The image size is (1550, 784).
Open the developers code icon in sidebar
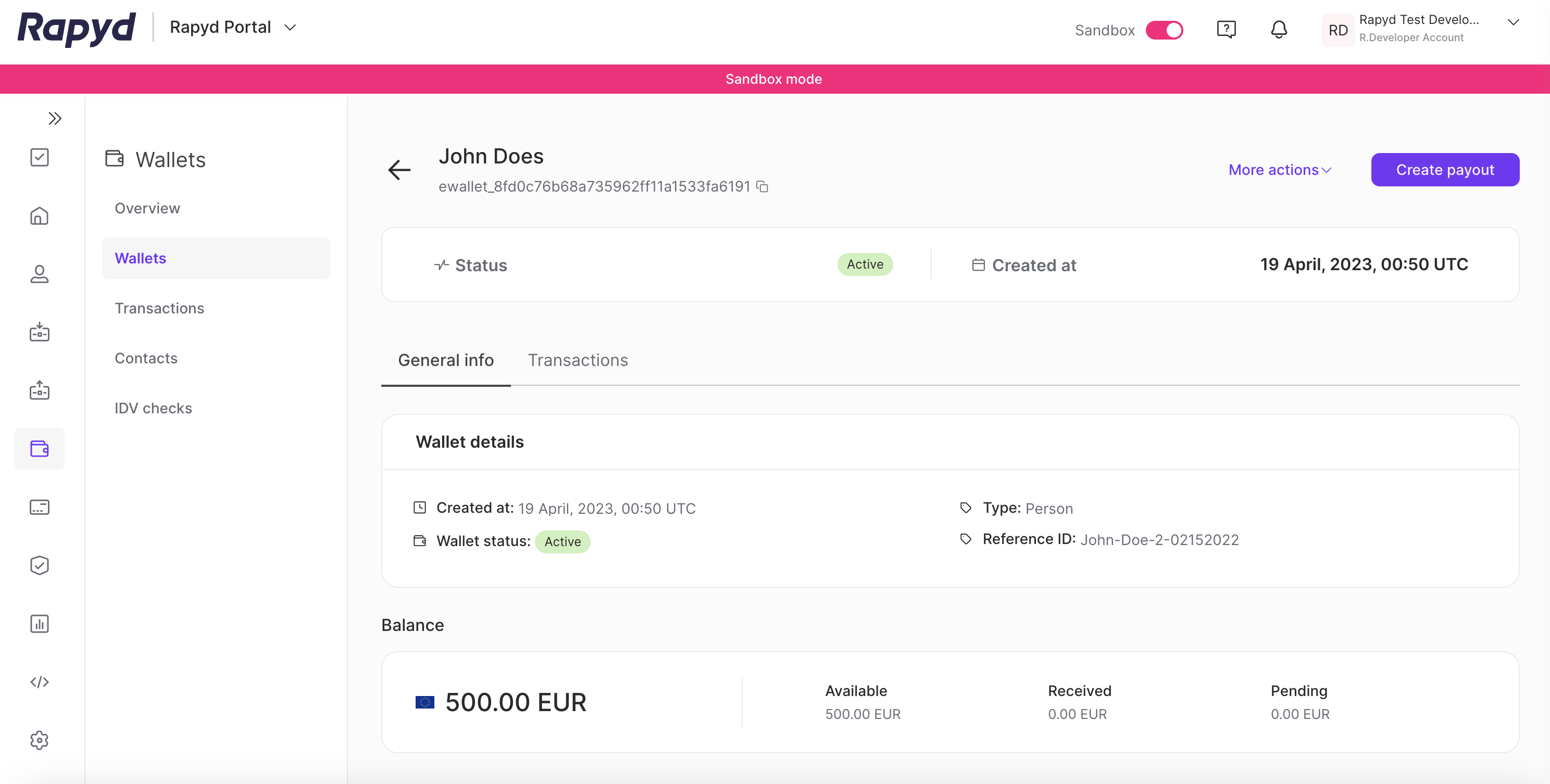pyautogui.click(x=39, y=682)
